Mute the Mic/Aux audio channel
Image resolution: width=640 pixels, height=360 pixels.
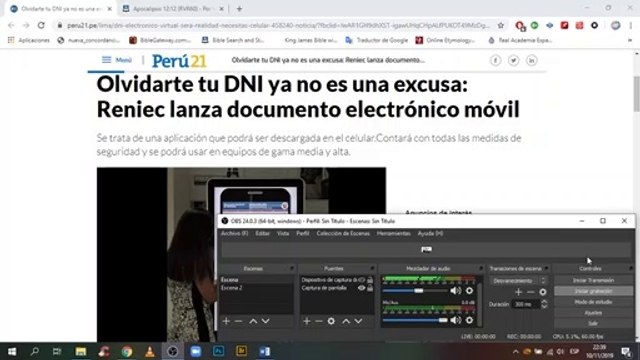[x=456, y=320]
